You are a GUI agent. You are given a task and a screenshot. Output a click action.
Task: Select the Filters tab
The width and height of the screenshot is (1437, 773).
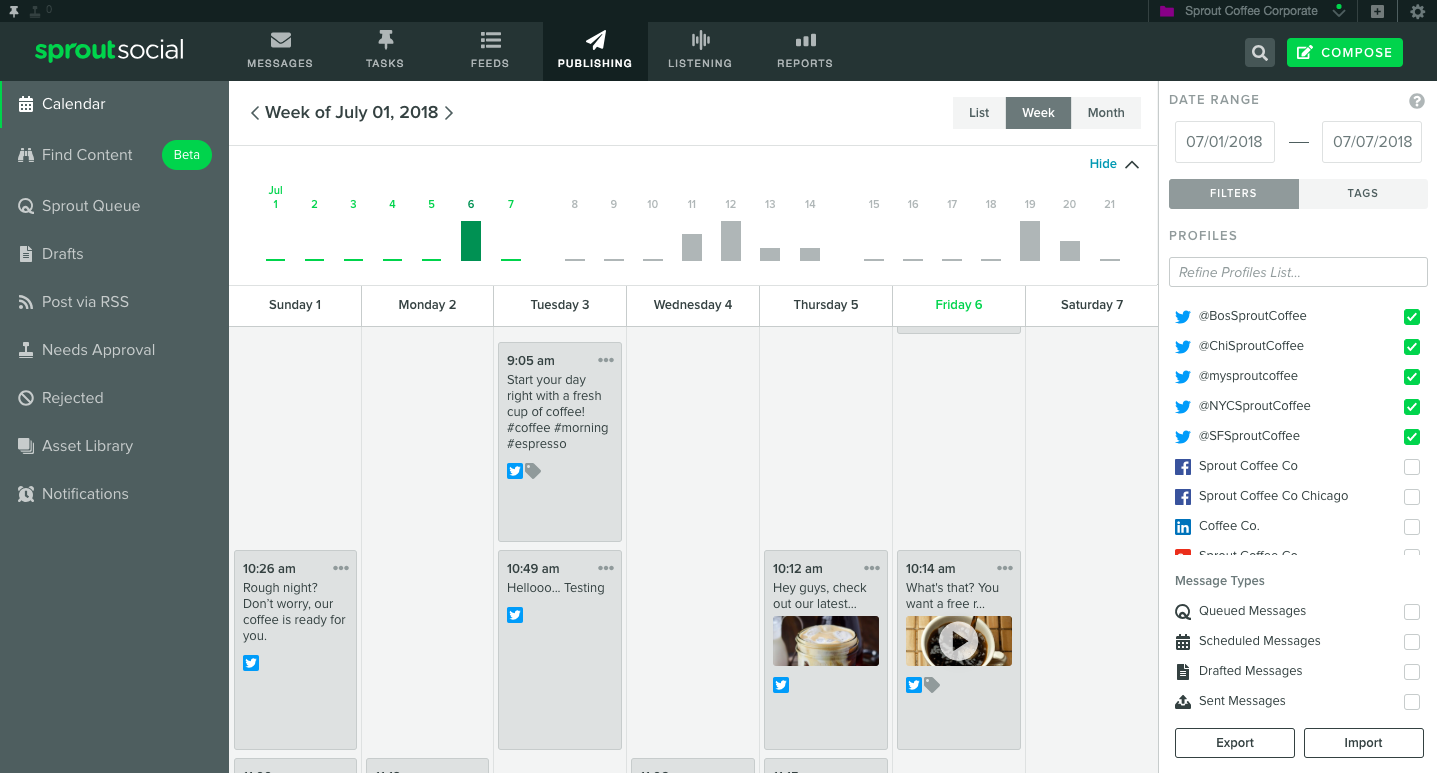pyautogui.click(x=1233, y=194)
